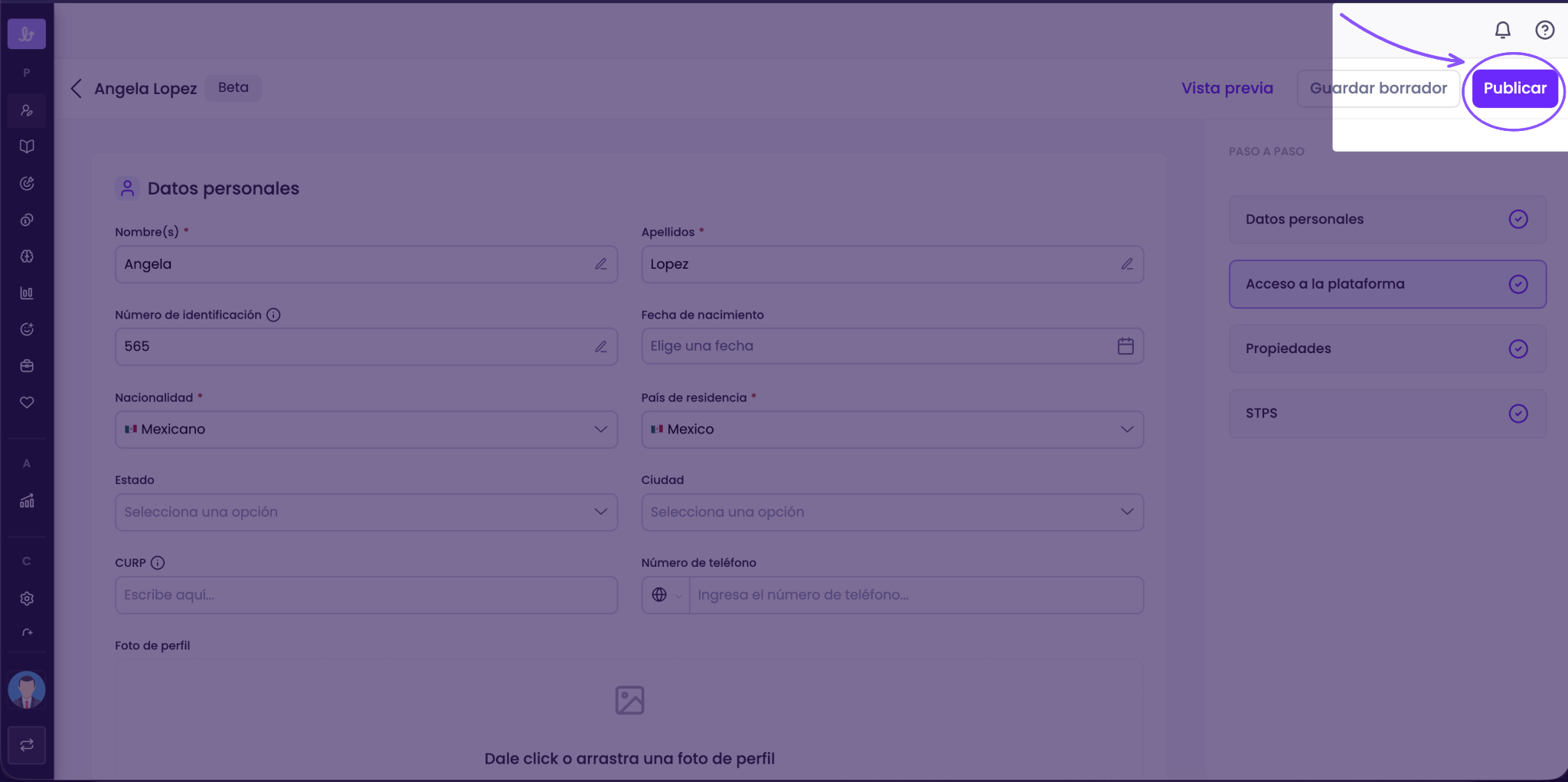Viewport: 1568px width, 782px height.
Task: Click the Beta badge
Action: click(234, 87)
